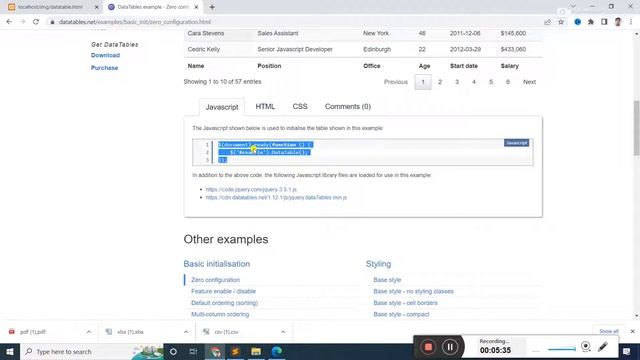Expand options for csv (1).csv download
This screenshot has width=640, height=360.
(283, 332)
